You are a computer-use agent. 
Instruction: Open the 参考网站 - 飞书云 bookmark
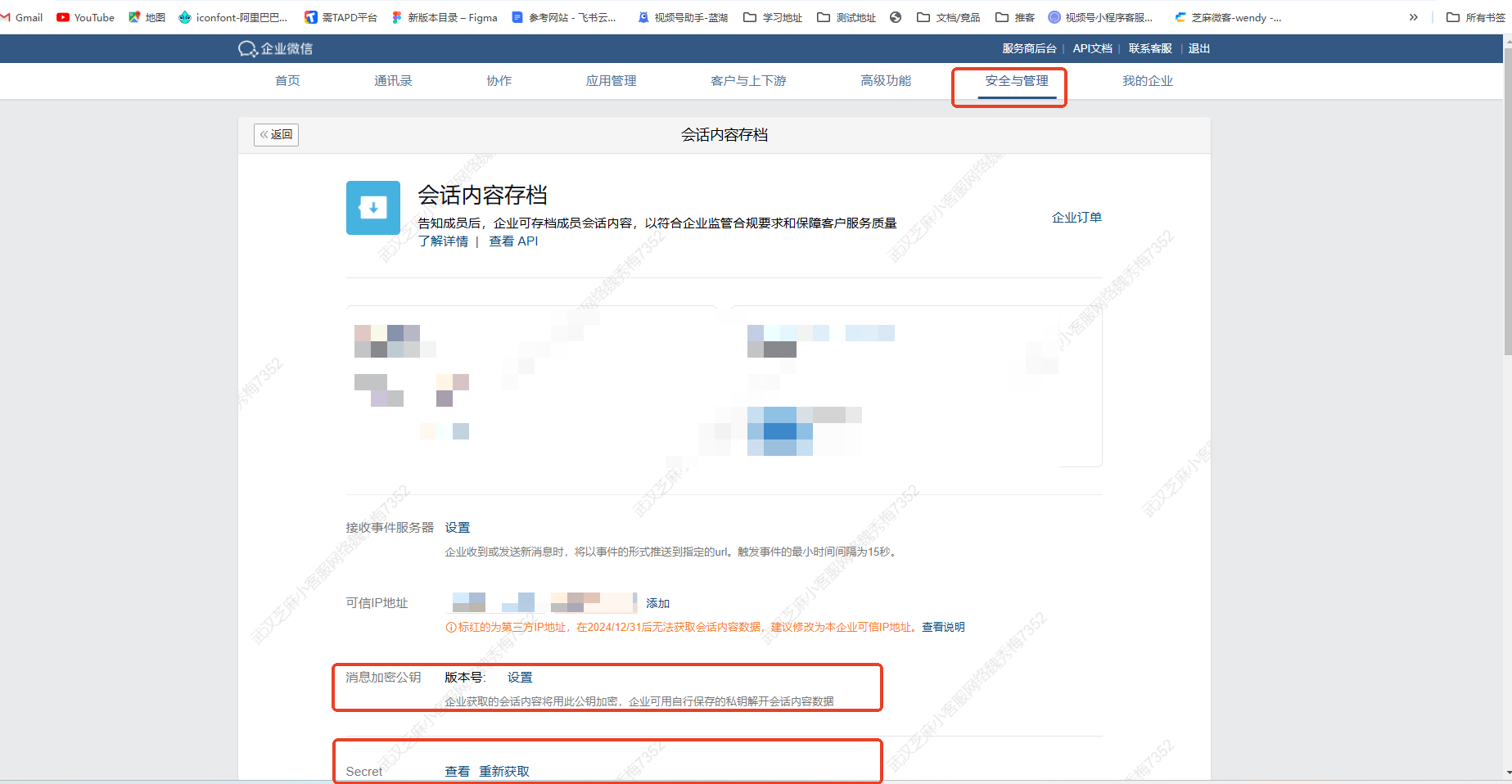pos(563,17)
